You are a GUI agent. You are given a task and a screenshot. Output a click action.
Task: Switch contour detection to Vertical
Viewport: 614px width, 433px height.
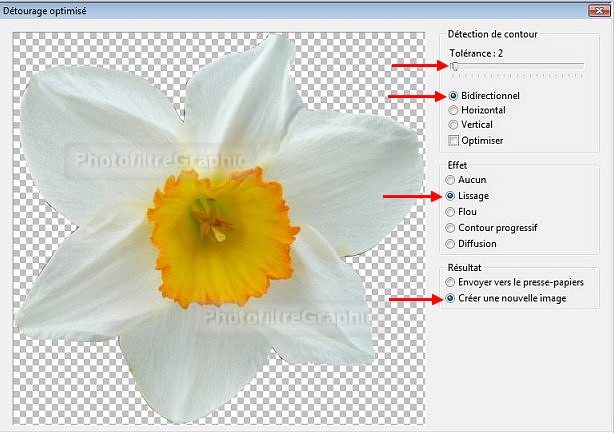[x=454, y=125]
